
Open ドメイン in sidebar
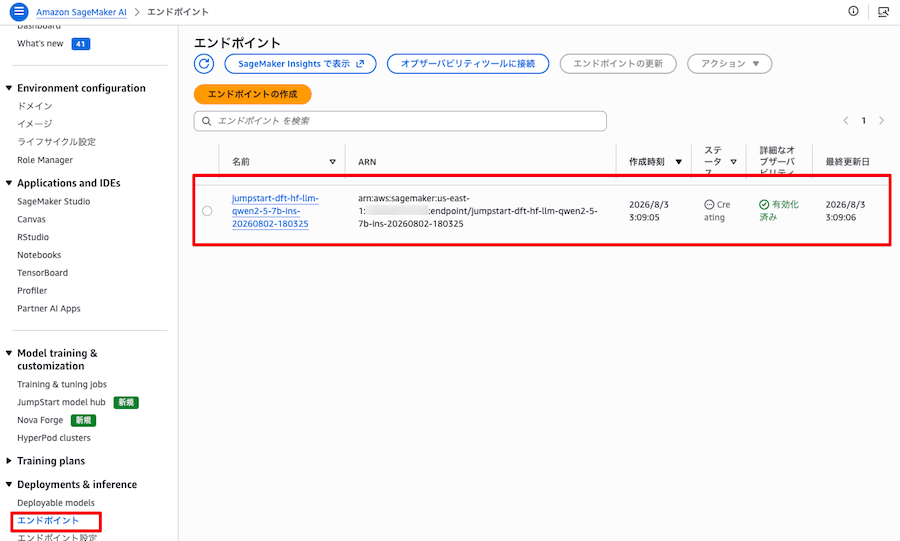coord(34,106)
